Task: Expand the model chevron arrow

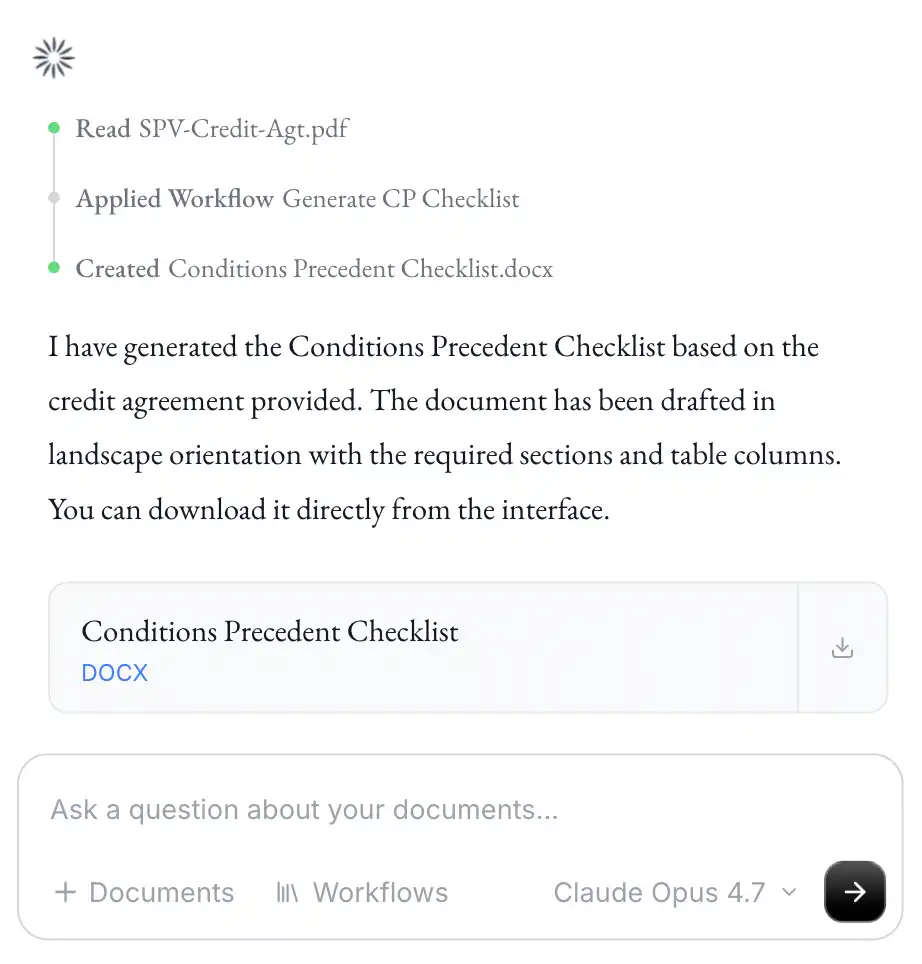Action: pyautogui.click(x=789, y=892)
